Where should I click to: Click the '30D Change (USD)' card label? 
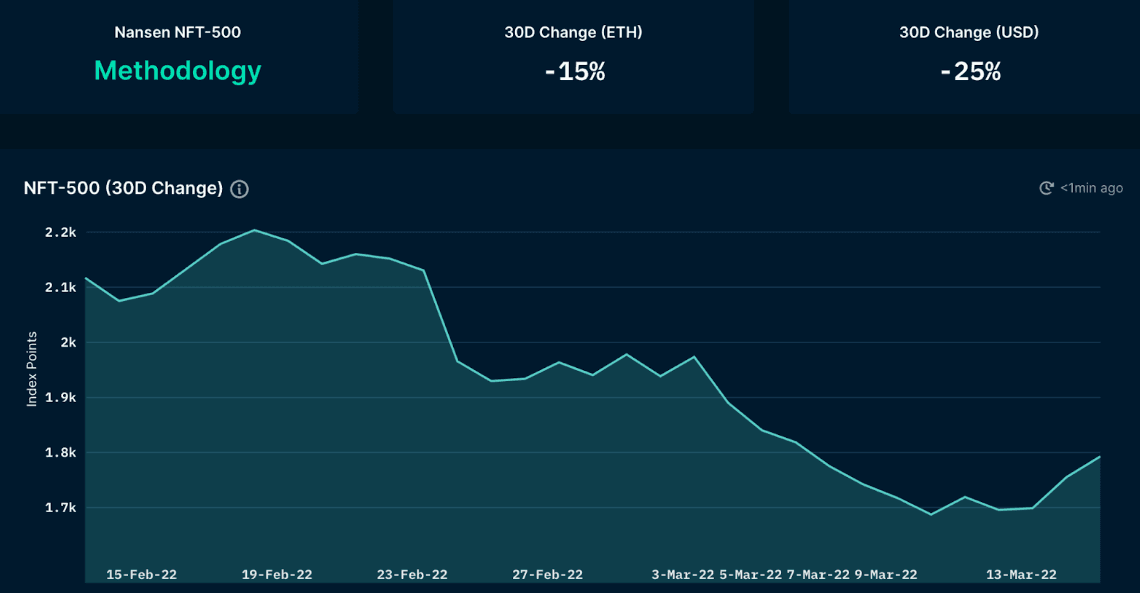pos(969,32)
